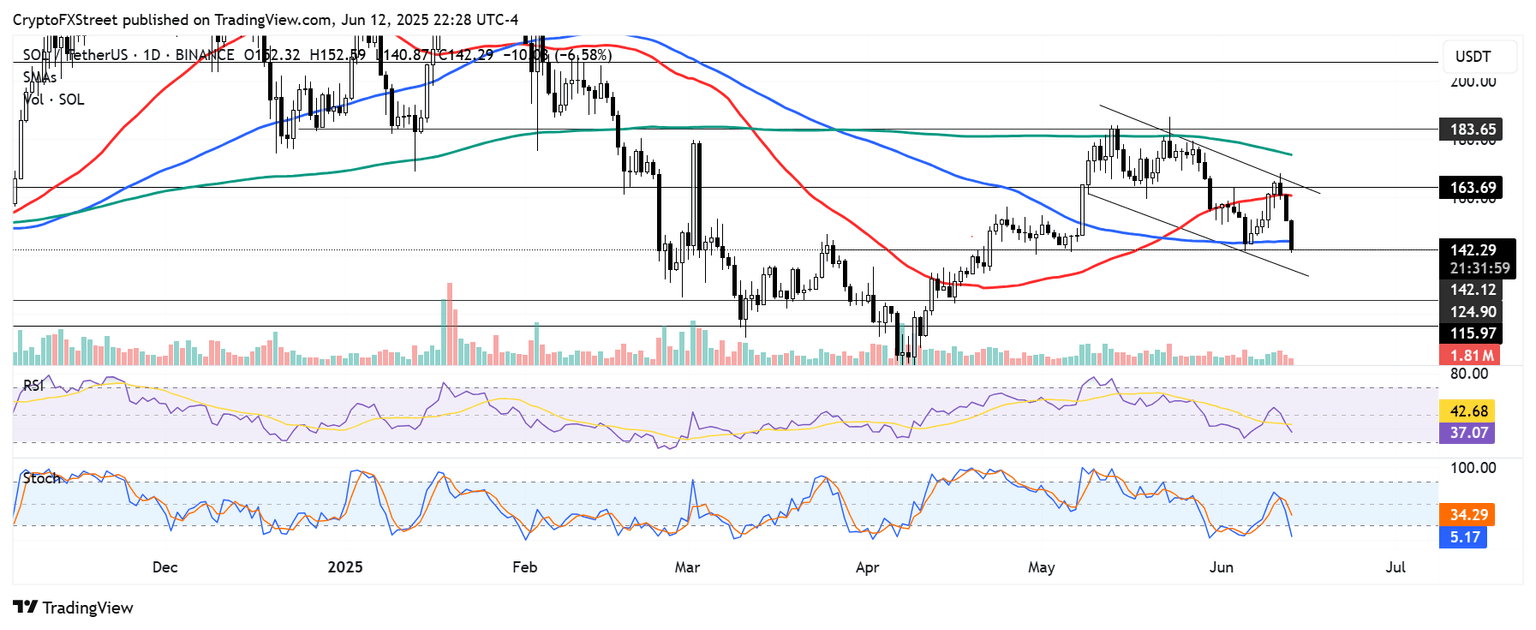Click the red 1.81 M volume label
The height and width of the screenshot is (630, 1536).
[x=1467, y=355]
